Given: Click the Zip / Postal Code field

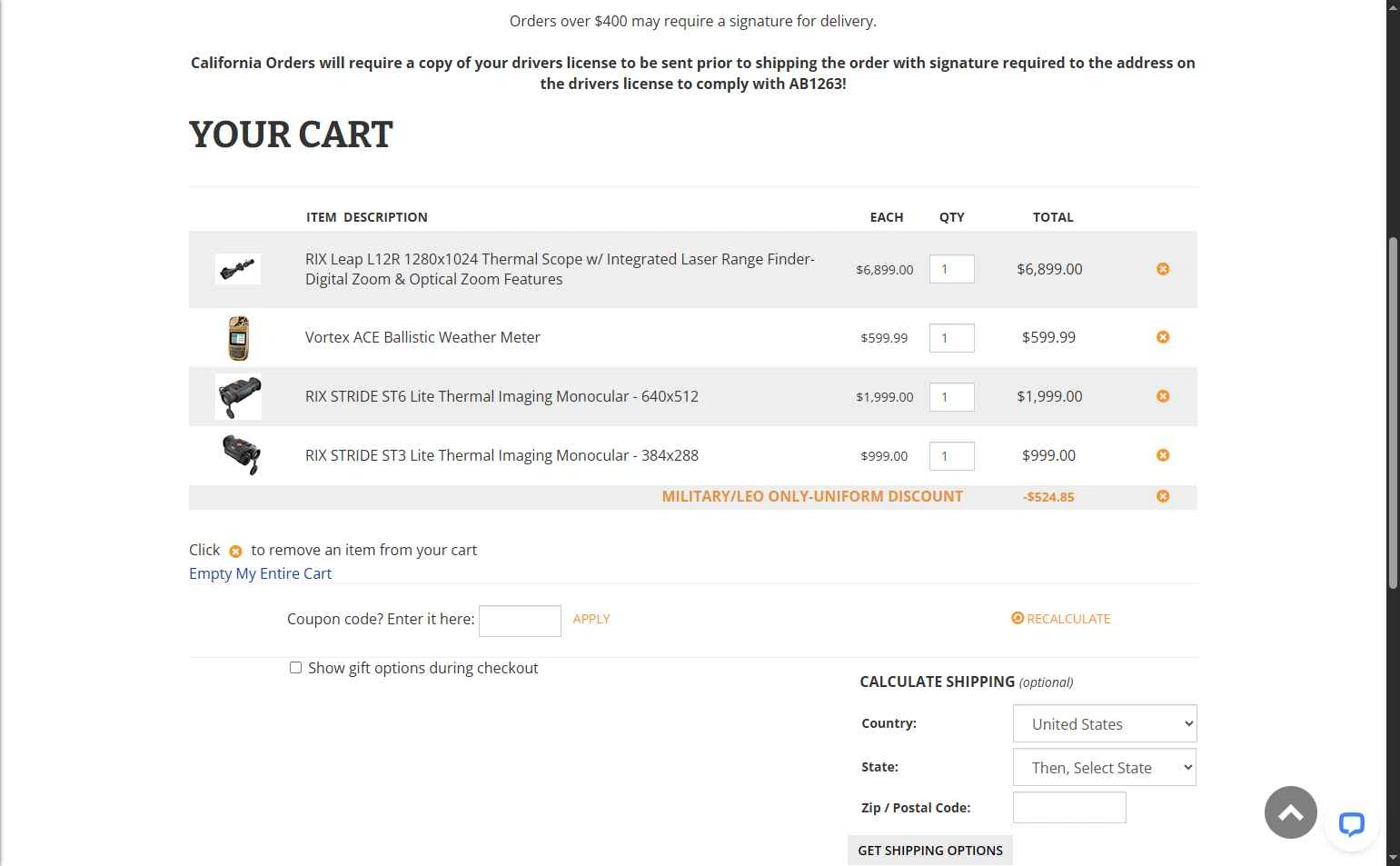Looking at the screenshot, I should tap(1069, 808).
